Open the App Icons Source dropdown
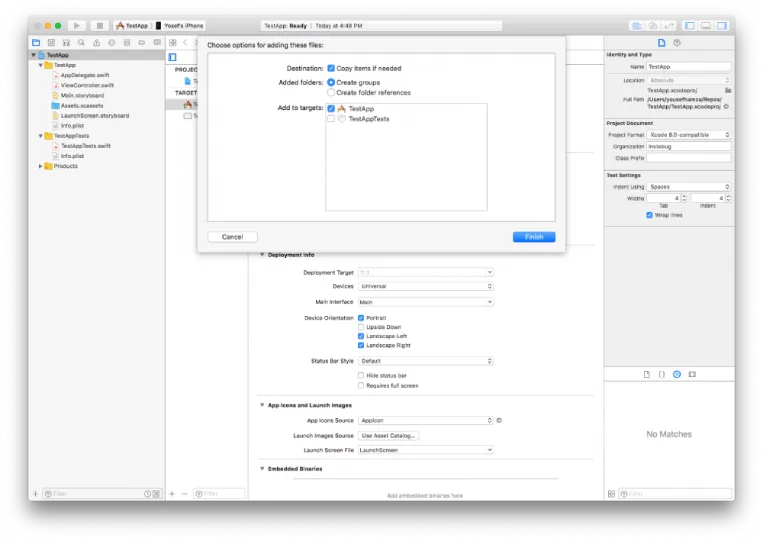This screenshot has width=763, height=541. (x=426, y=420)
